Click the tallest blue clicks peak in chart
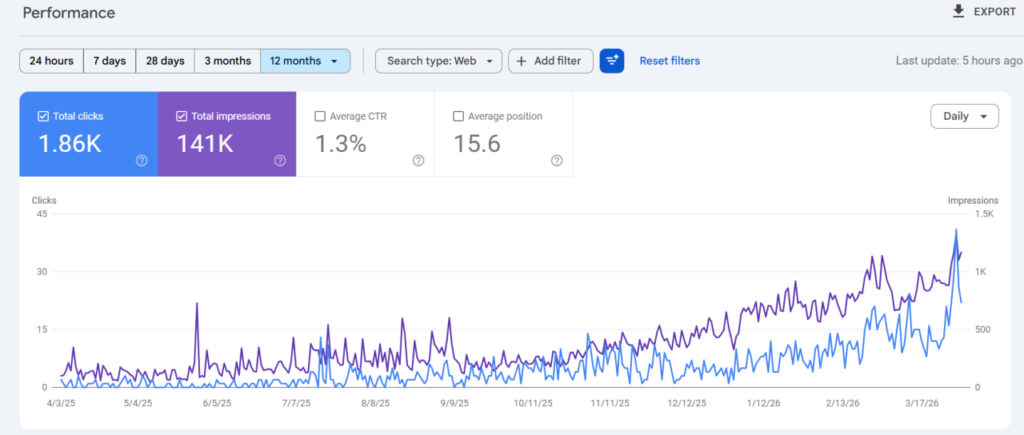The height and width of the screenshot is (435, 1024). point(956,230)
